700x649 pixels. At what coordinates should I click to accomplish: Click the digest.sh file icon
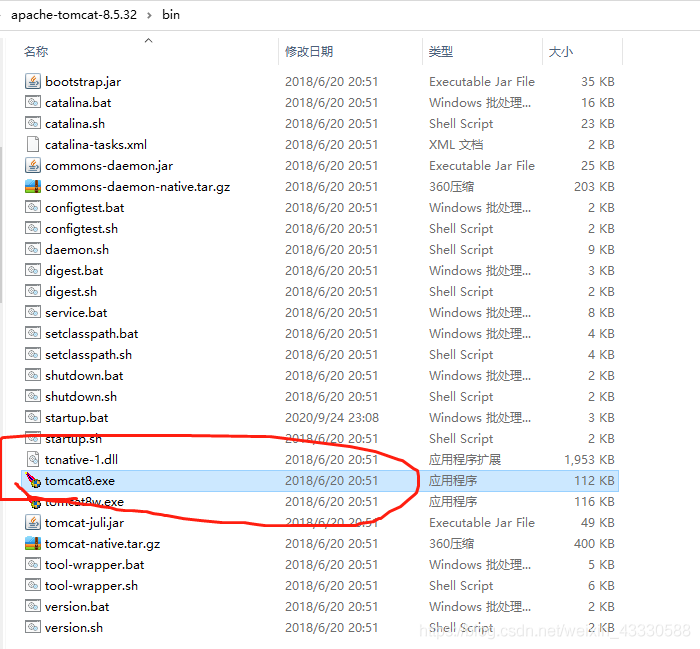tap(33, 291)
